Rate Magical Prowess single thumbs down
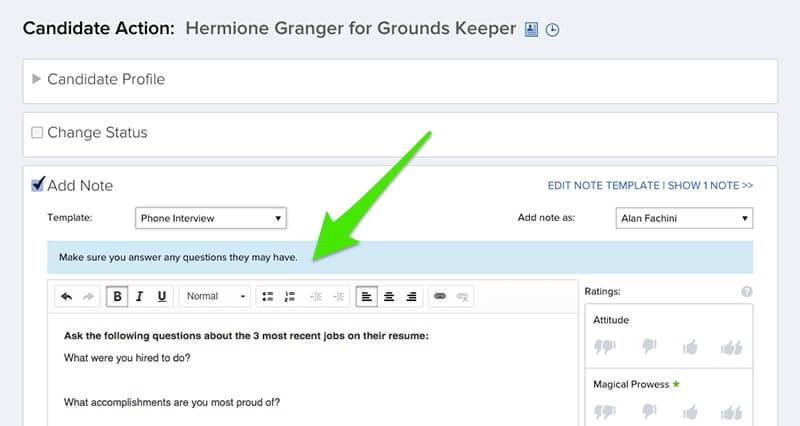 click(x=649, y=411)
